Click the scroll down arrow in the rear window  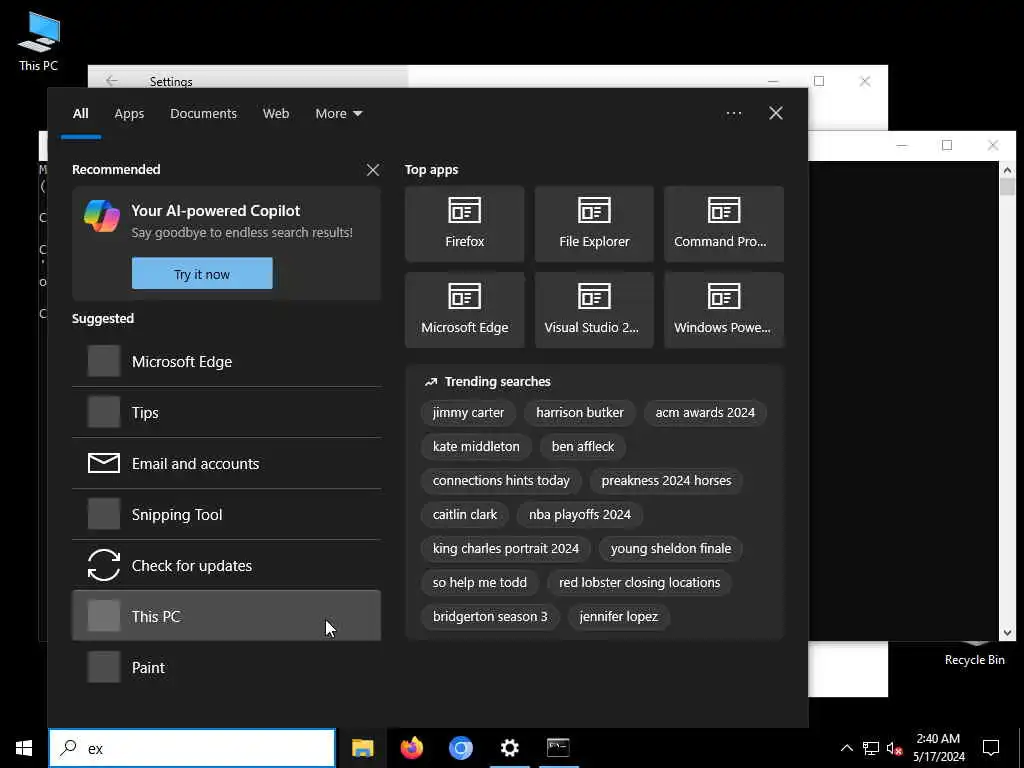pos(1007,632)
